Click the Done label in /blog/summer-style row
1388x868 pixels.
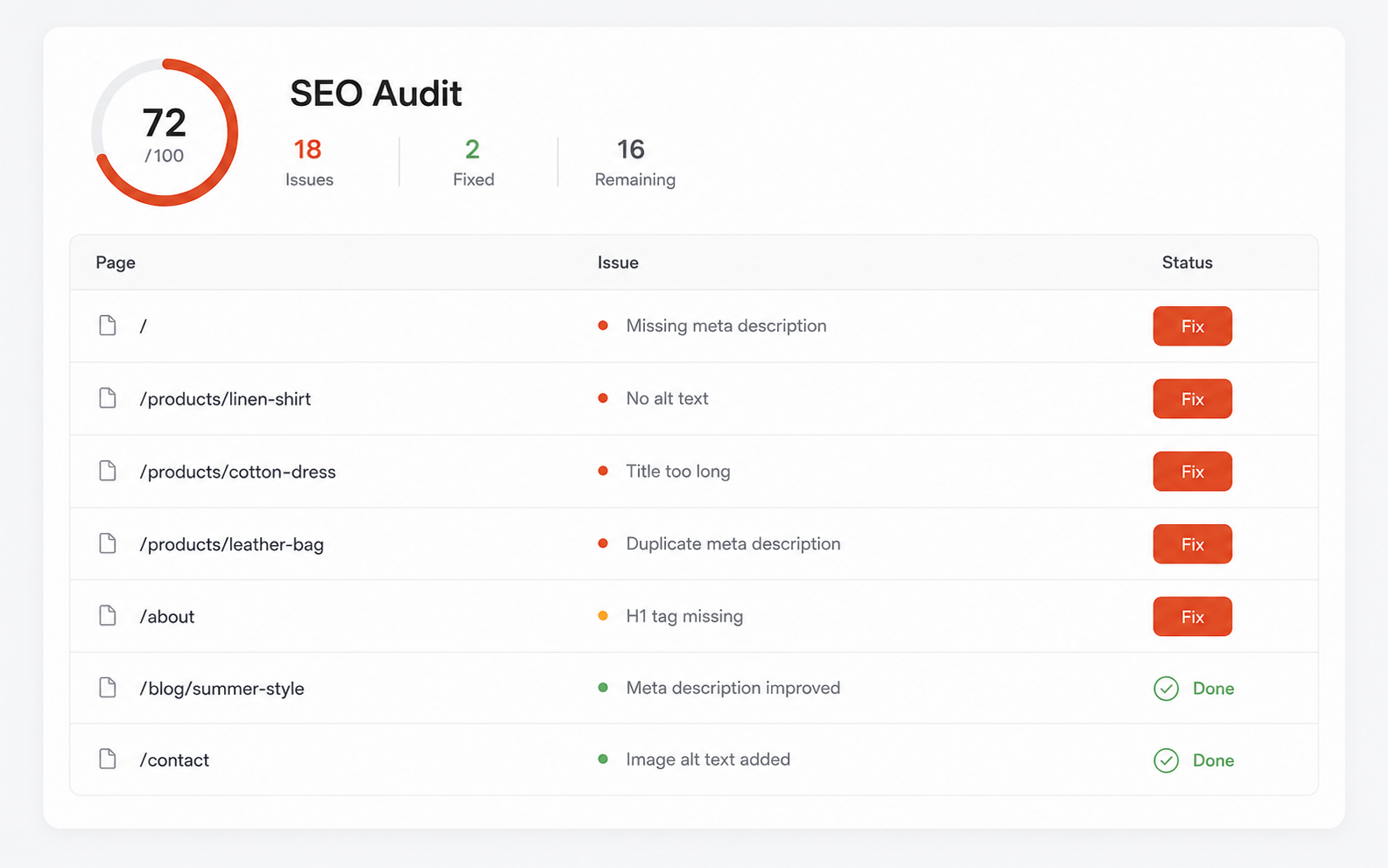(x=1213, y=689)
